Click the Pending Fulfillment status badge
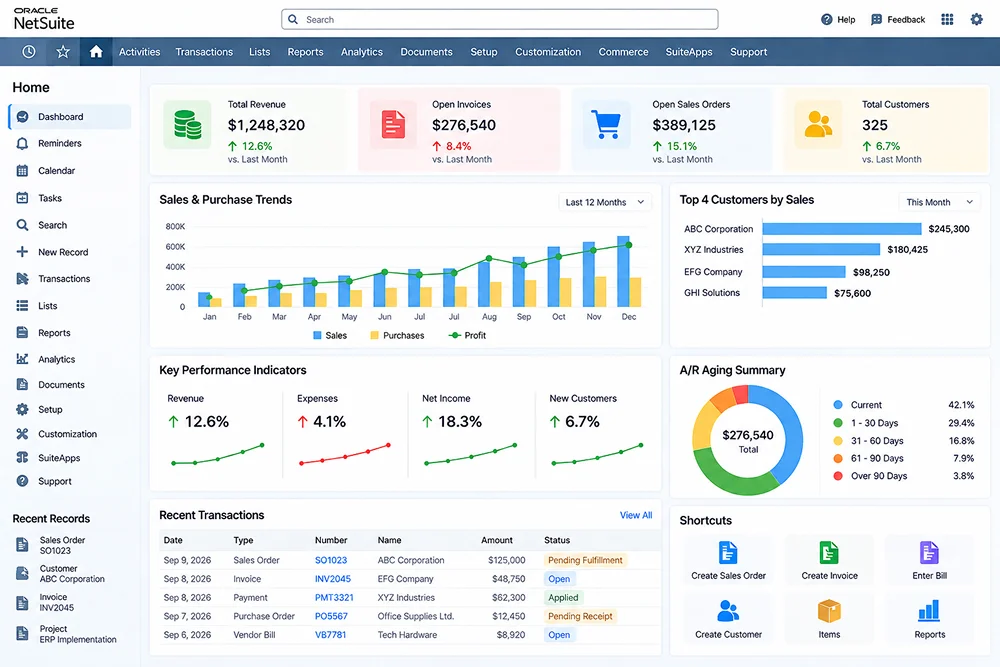Viewport: 1000px width, 667px height. pyautogui.click(x=585, y=561)
